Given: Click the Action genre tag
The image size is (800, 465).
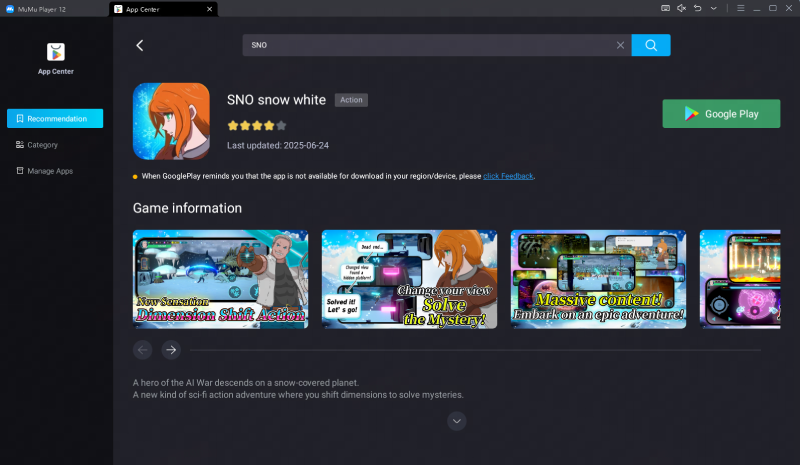Looking at the screenshot, I should tap(351, 100).
